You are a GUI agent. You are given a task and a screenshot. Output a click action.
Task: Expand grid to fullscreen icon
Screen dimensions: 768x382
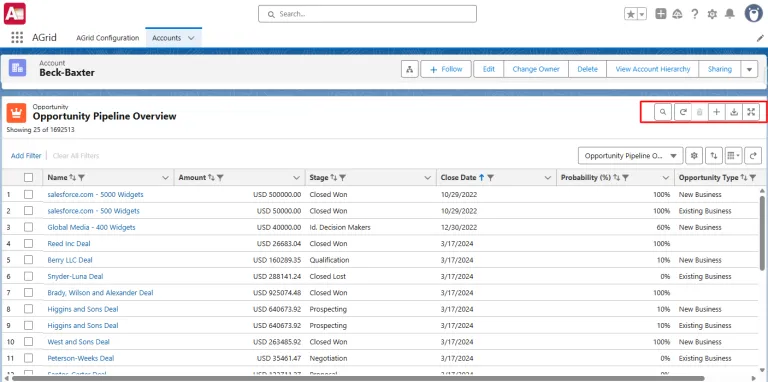751,112
